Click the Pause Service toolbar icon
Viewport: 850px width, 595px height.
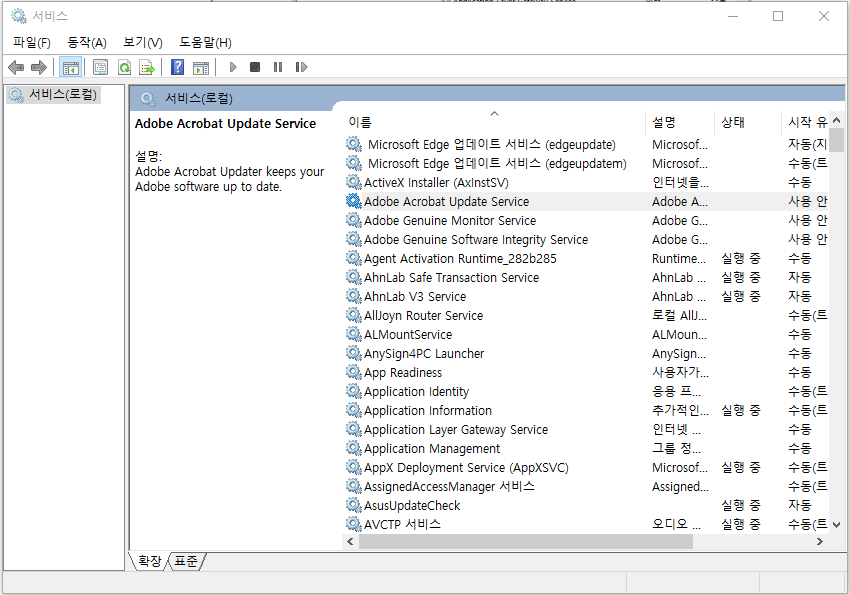278,67
